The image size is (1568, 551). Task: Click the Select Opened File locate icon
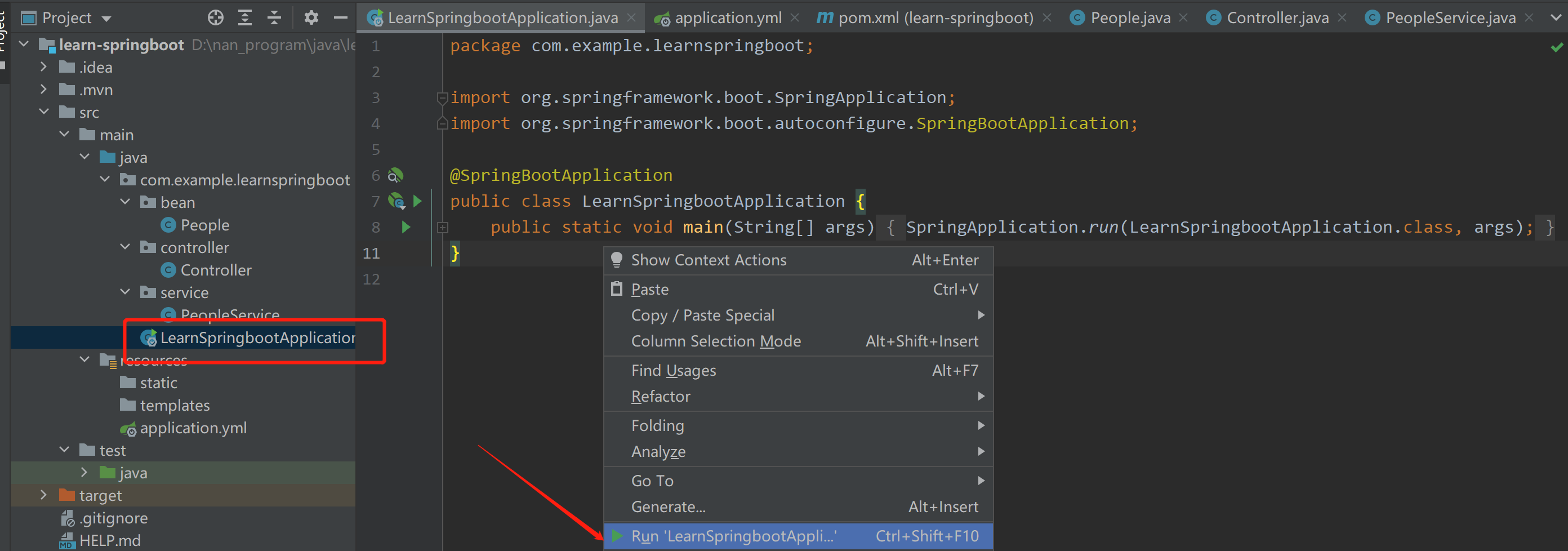[x=216, y=17]
